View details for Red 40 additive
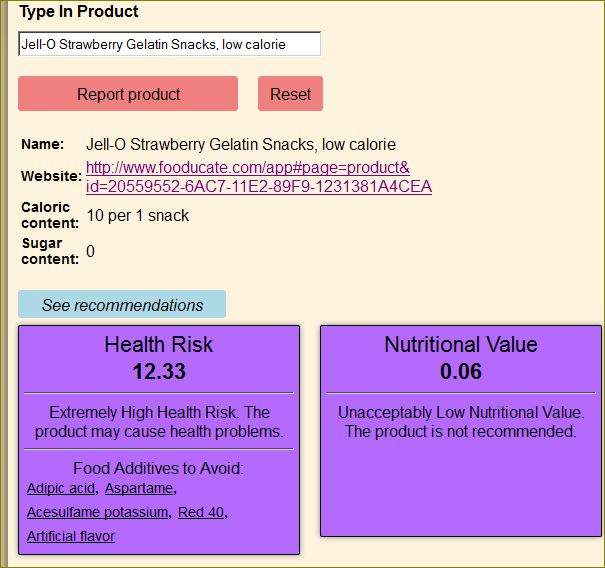 pos(201,512)
